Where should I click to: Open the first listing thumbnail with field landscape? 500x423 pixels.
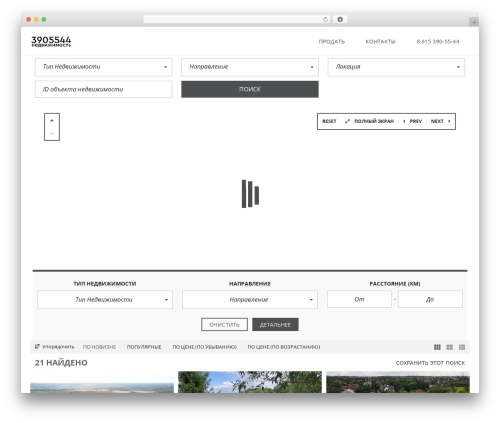click(x=102, y=382)
